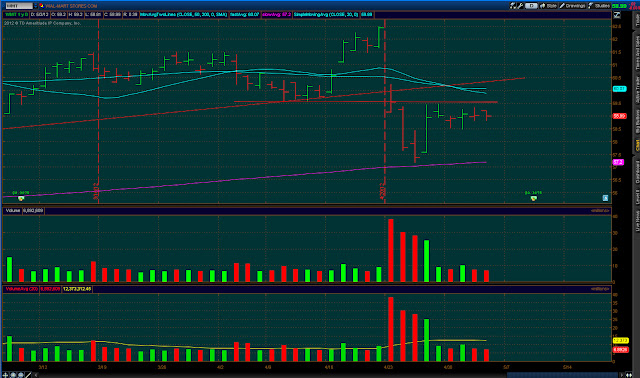Open the Style menu
640x378 pixels.
(549, 6)
